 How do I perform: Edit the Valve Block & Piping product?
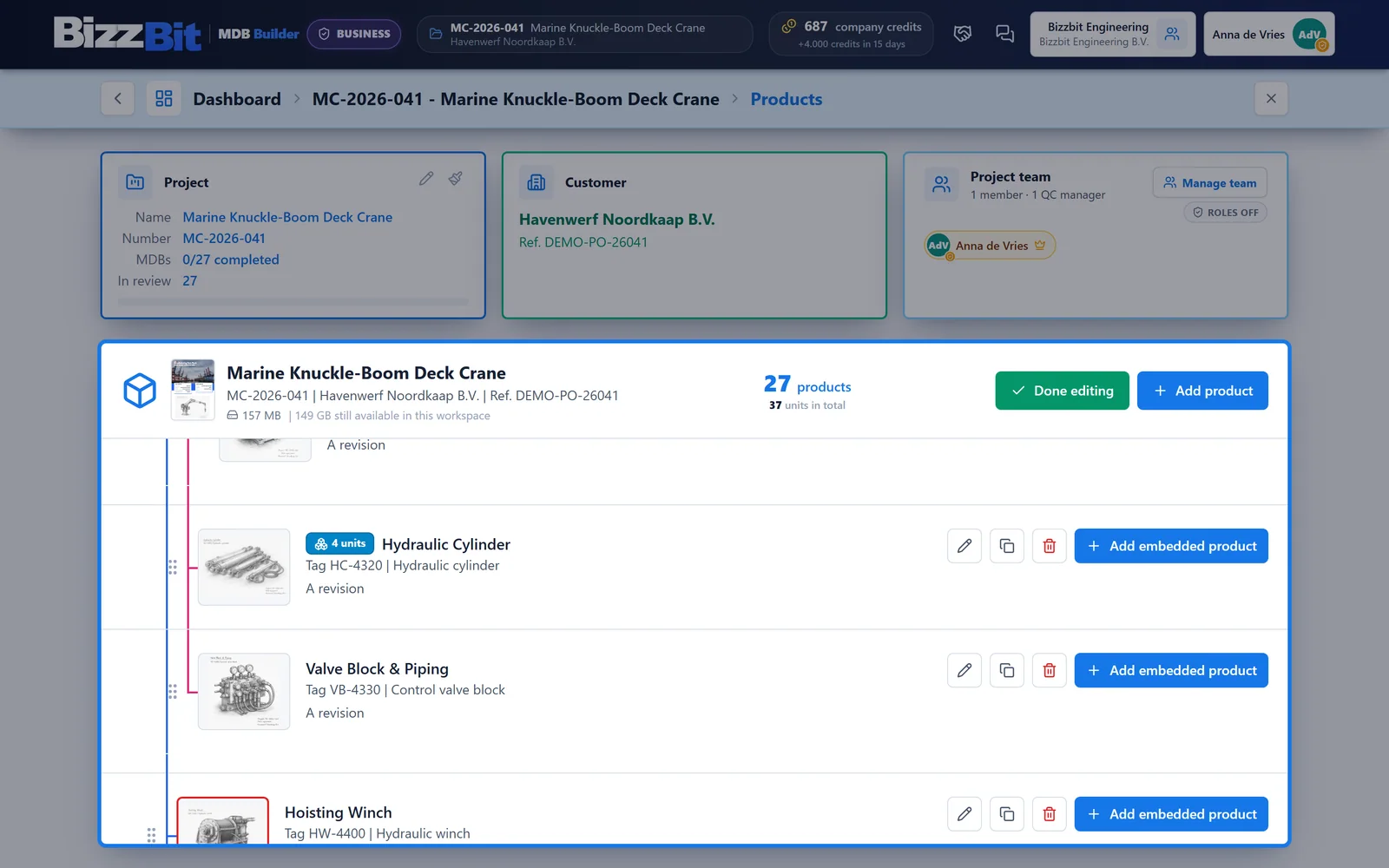tap(964, 670)
